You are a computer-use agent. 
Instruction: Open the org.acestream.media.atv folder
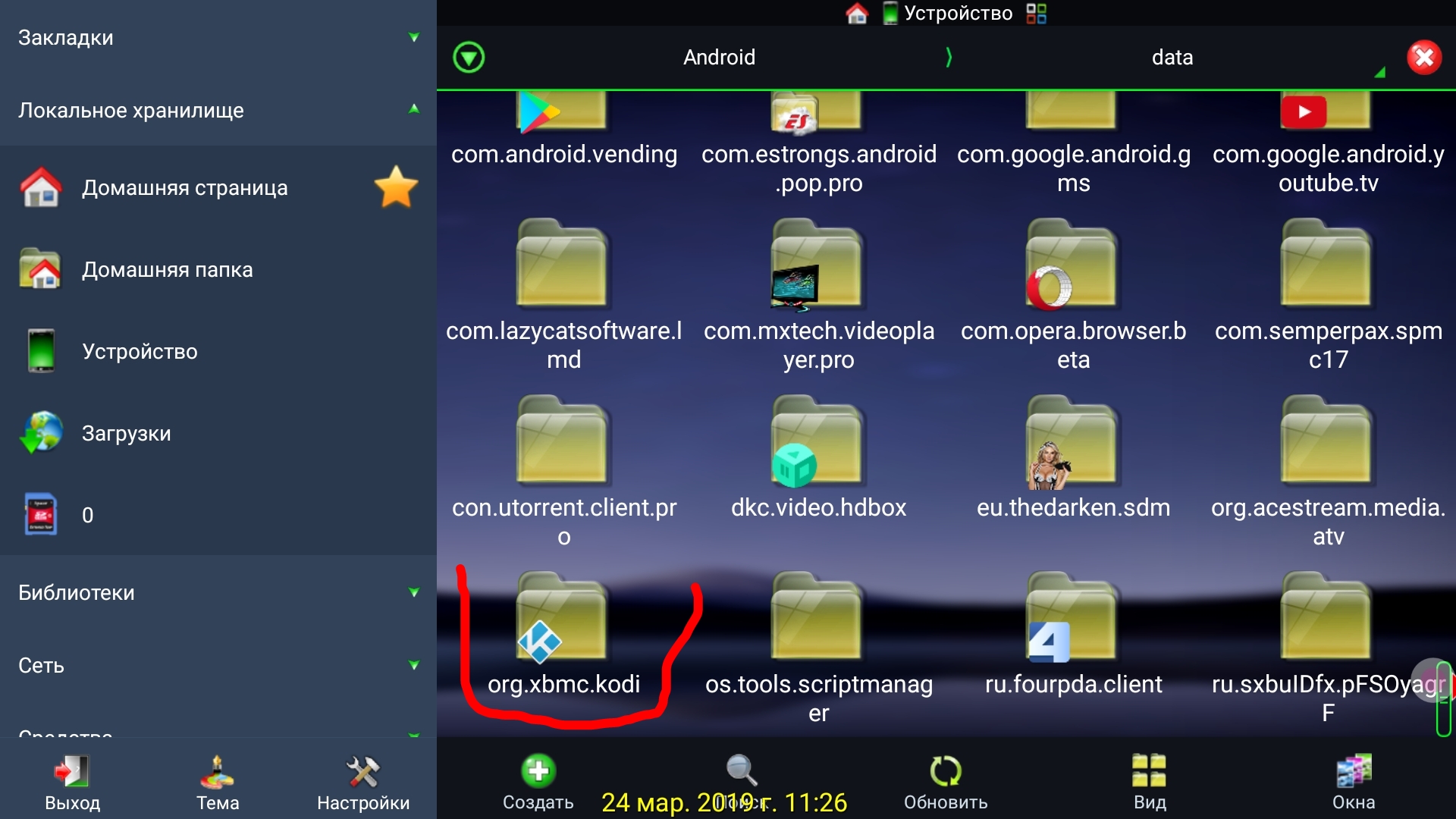point(1329,472)
